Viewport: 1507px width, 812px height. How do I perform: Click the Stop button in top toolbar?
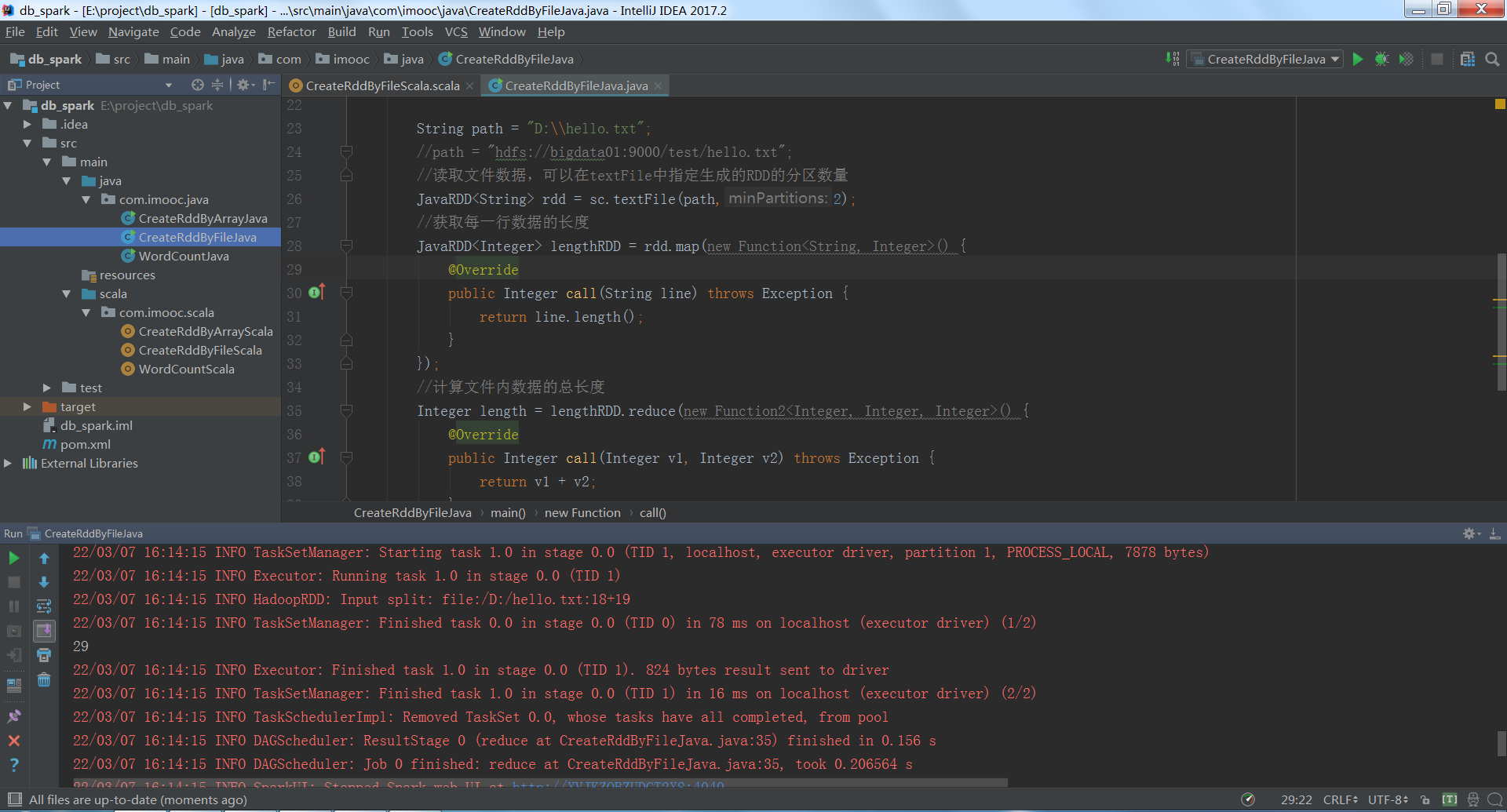coord(1437,60)
